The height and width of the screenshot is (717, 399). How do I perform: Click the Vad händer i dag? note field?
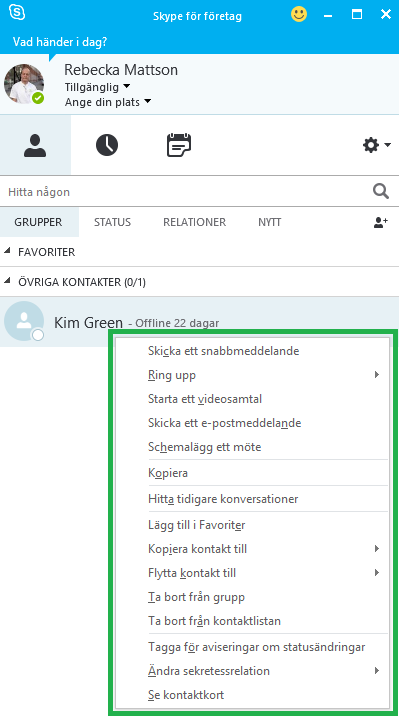(60, 42)
